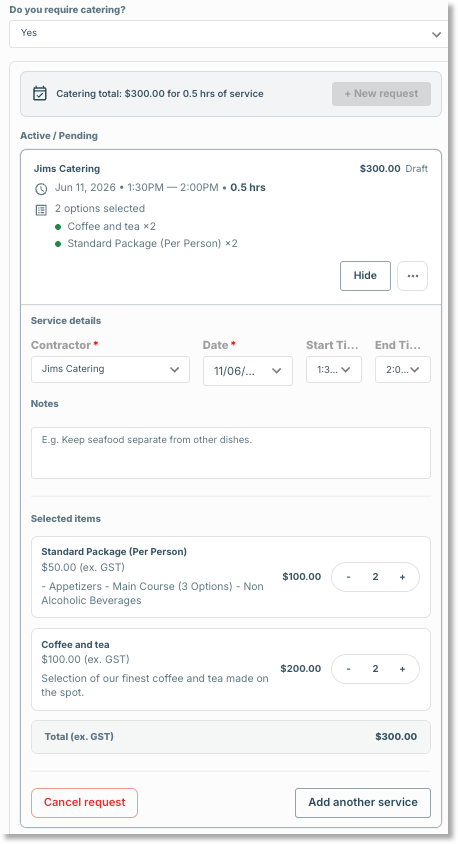Click Add another service button
458x844 pixels.
pos(363,803)
